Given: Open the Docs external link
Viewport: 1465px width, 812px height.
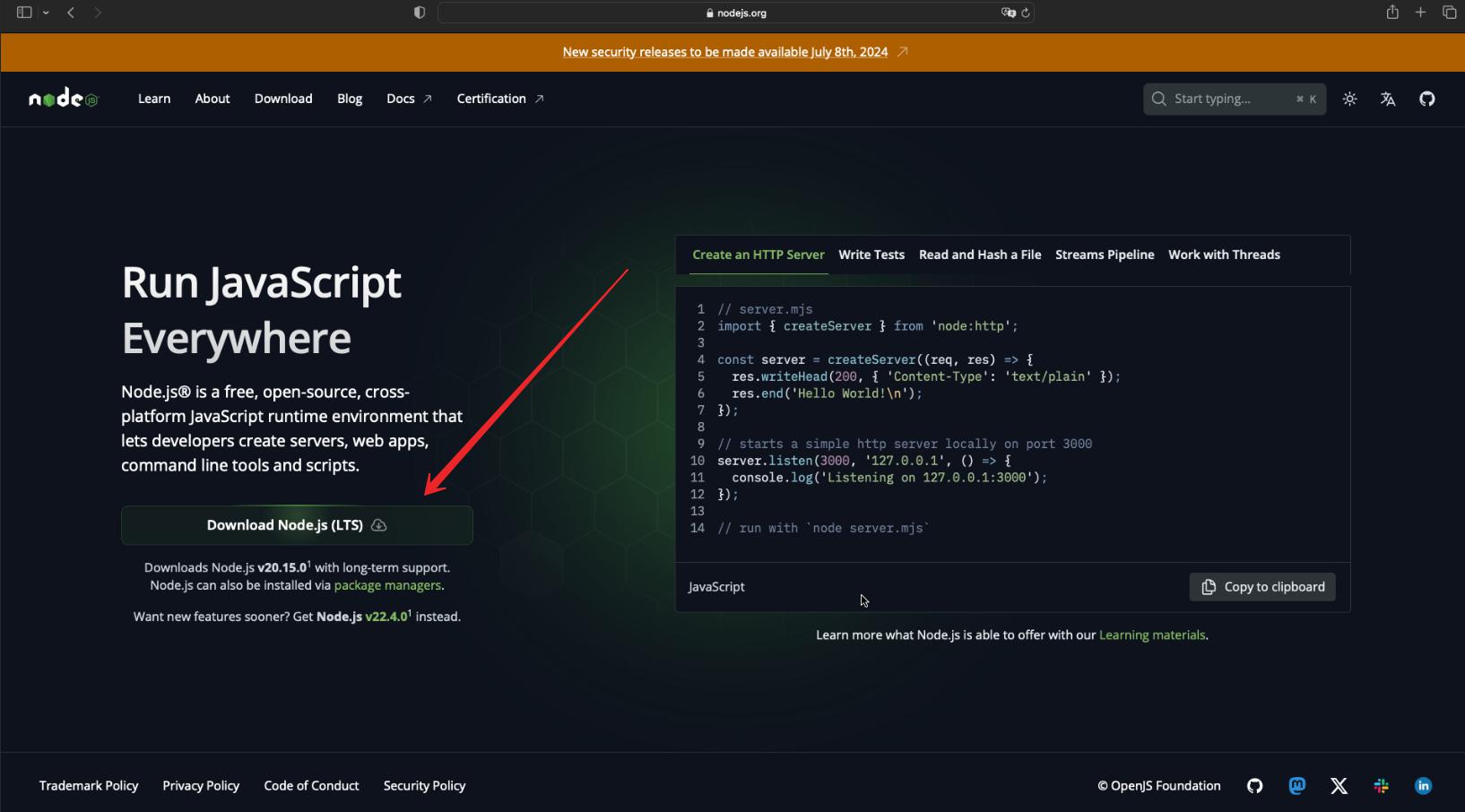Looking at the screenshot, I should click(409, 99).
